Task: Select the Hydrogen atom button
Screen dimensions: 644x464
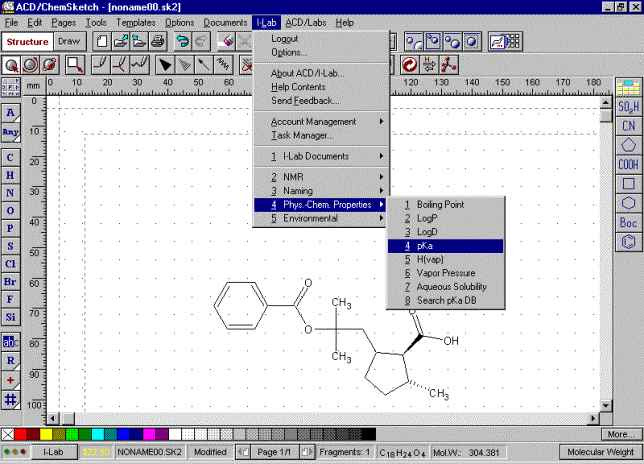Action: [x=10, y=175]
